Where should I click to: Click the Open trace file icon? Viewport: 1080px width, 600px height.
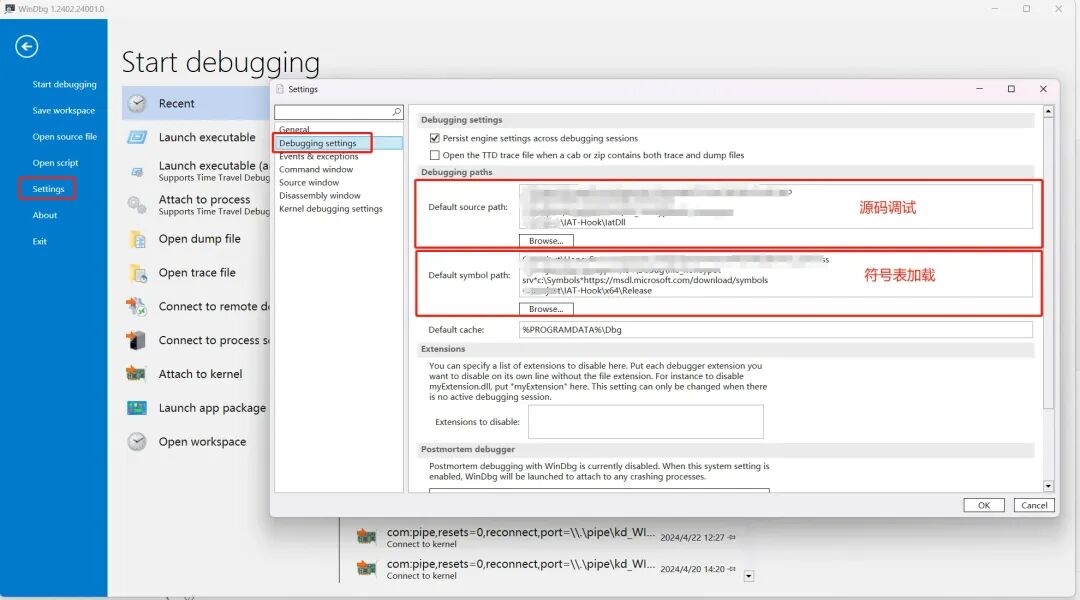[138, 273]
